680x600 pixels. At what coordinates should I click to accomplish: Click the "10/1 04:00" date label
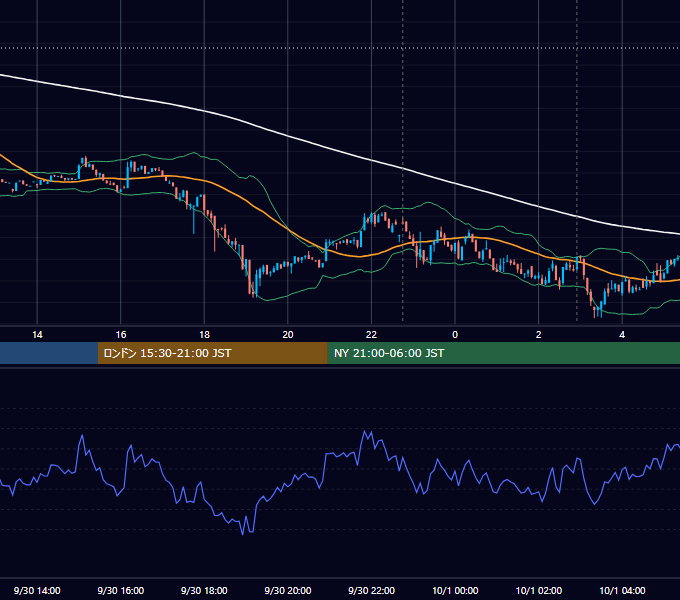[622, 590]
